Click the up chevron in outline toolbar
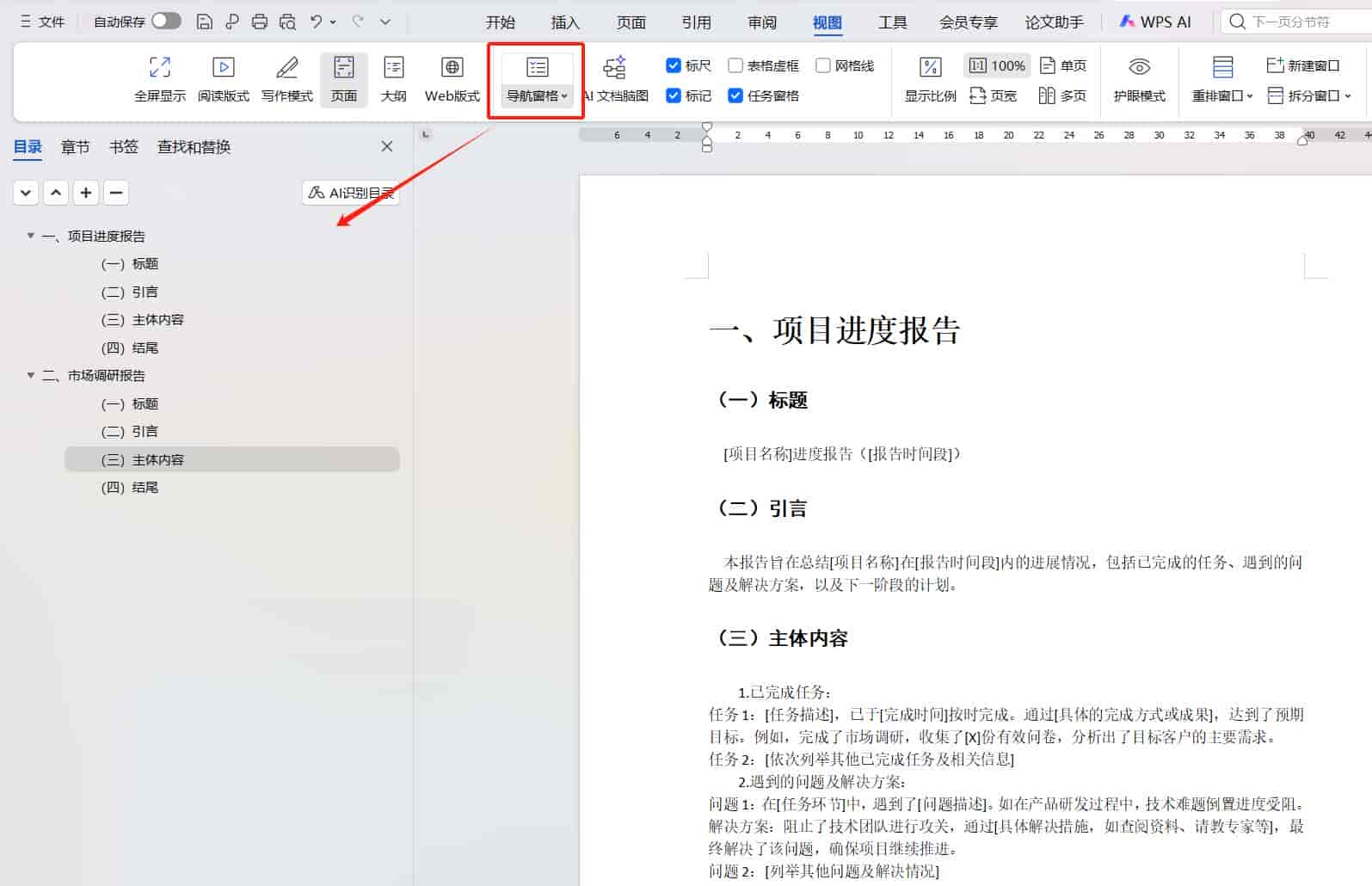 [x=56, y=193]
